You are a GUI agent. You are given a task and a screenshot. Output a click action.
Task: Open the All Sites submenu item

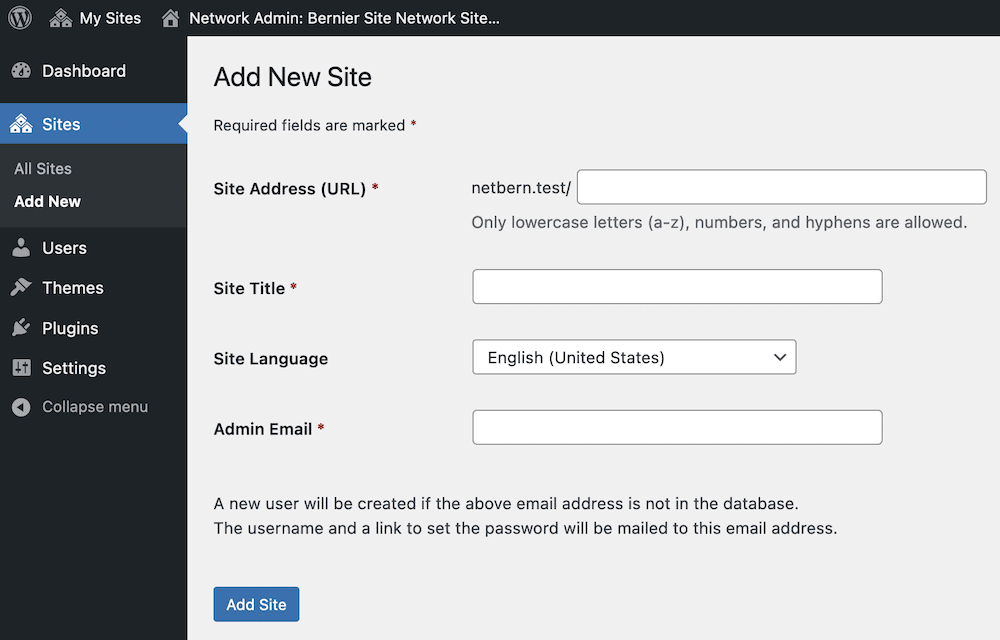pyautogui.click(x=43, y=168)
